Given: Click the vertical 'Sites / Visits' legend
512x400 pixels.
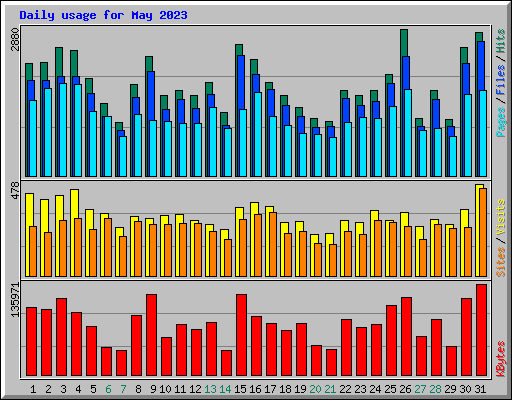Looking at the screenshot, I should (501, 238).
